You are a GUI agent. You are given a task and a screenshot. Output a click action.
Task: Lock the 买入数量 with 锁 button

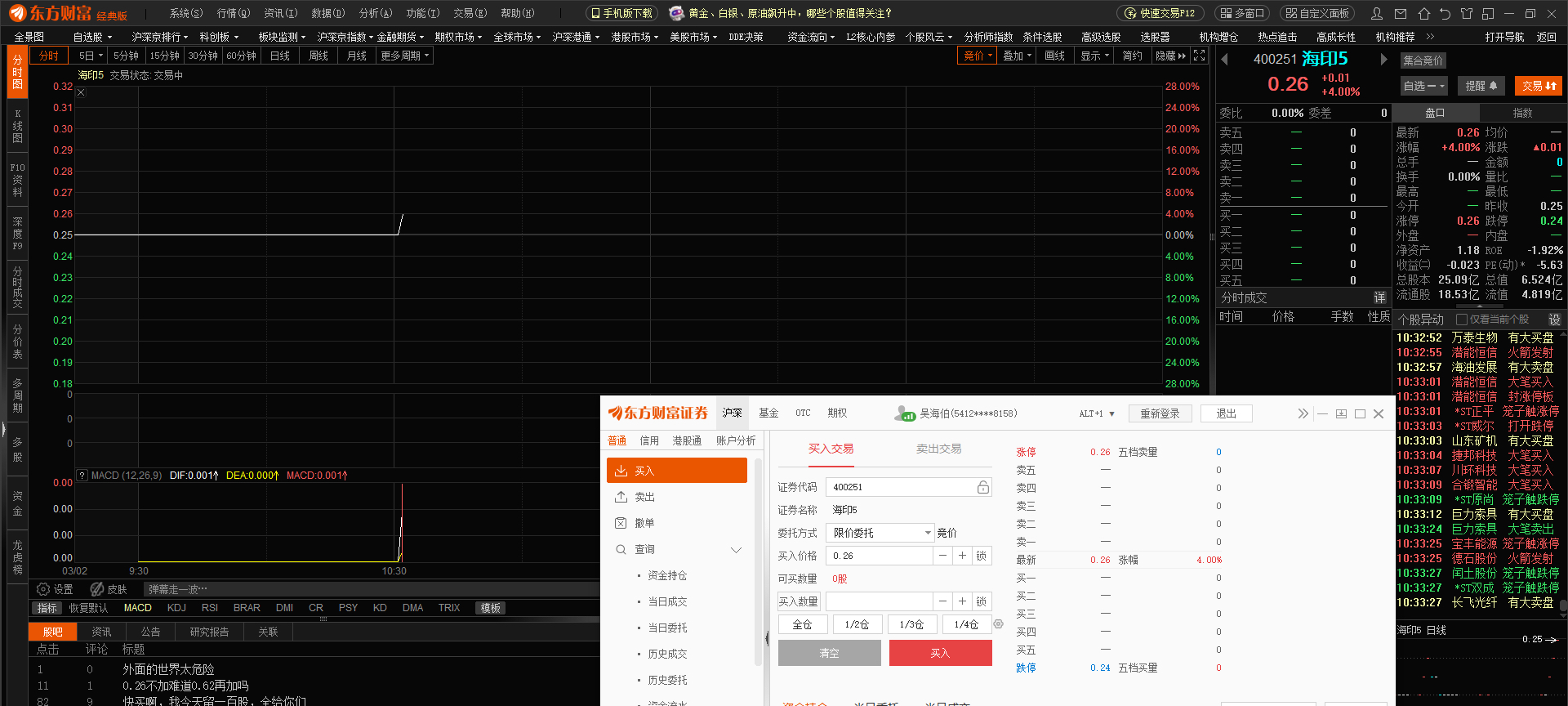[x=982, y=601]
